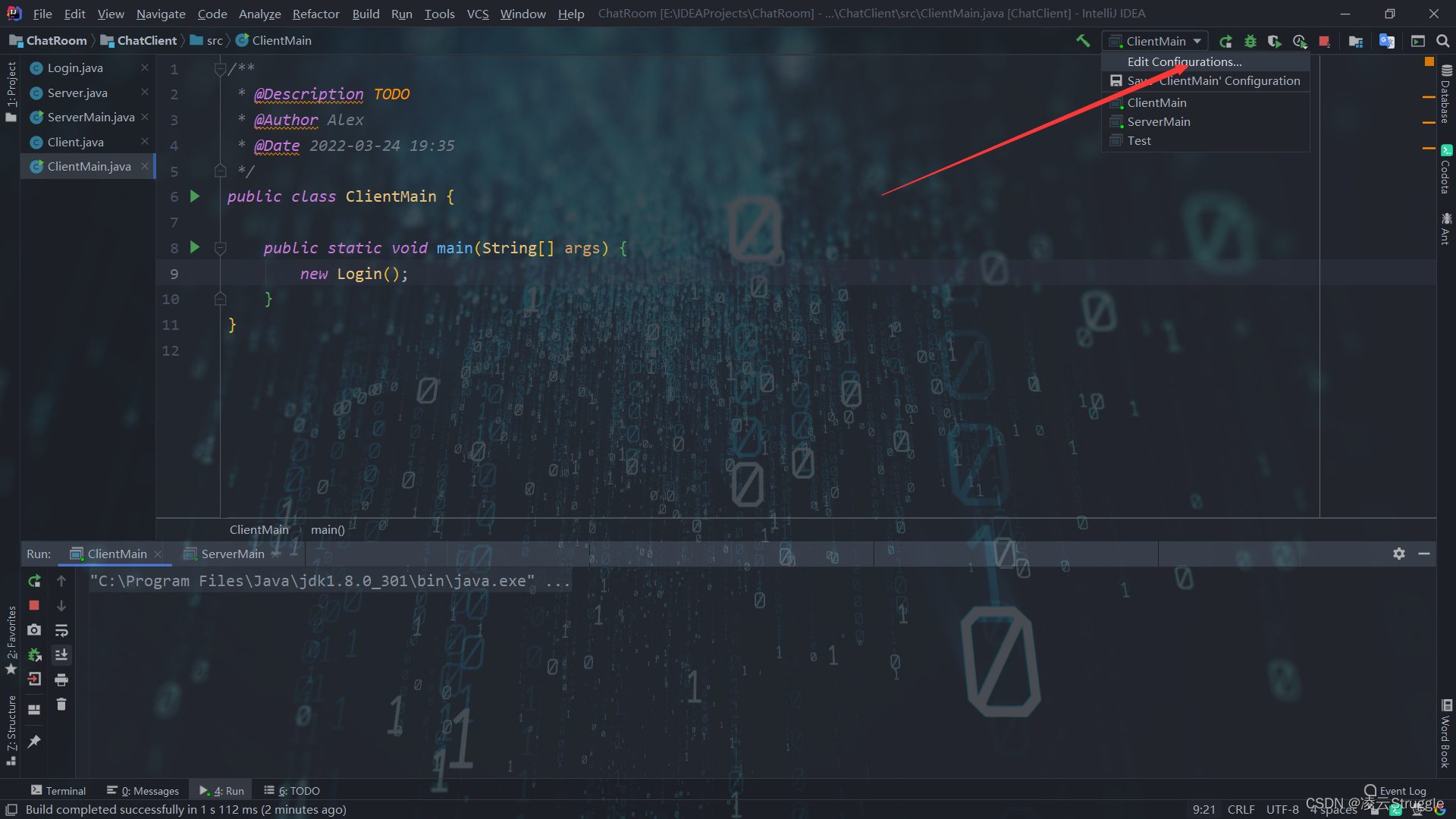The height and width of the screenshot is (819, 1456).
Task: Open Project Structure folder icon
Action: point(1356,41)
